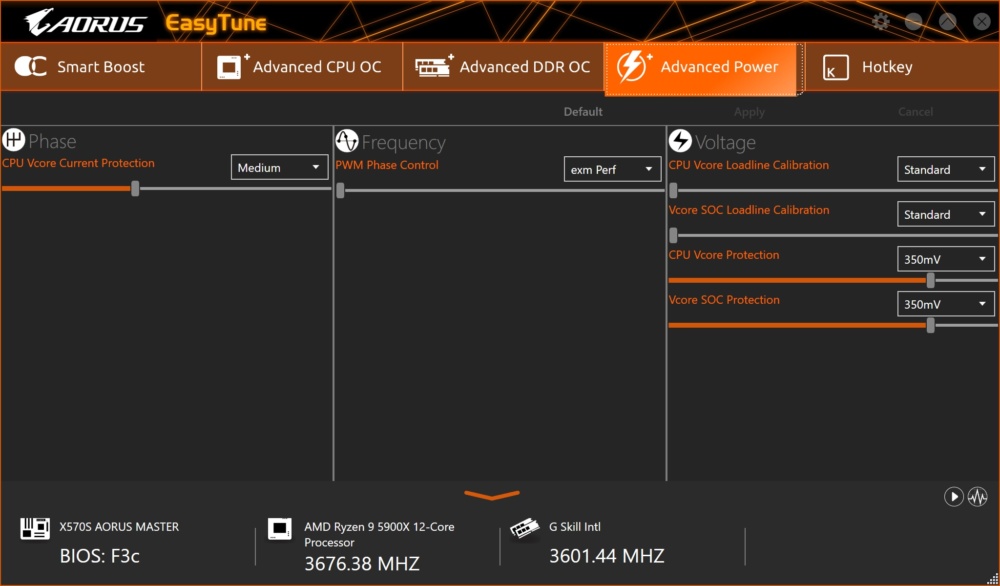1000x586 pixels.
Task: Click the 'X570S AORUS MASTER' text
Action: coord(119,527)
